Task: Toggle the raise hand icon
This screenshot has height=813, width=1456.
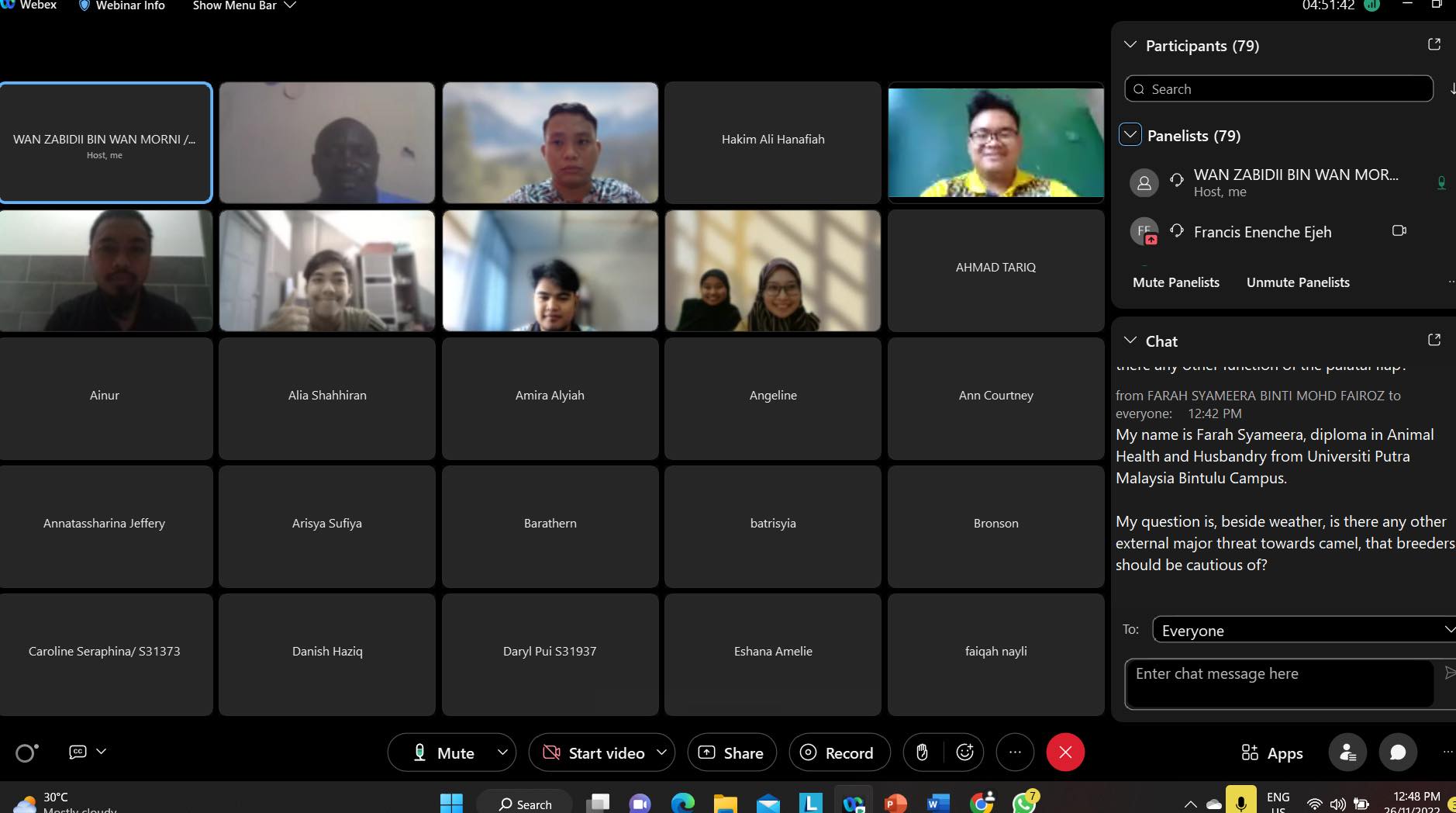Action: 922,752
